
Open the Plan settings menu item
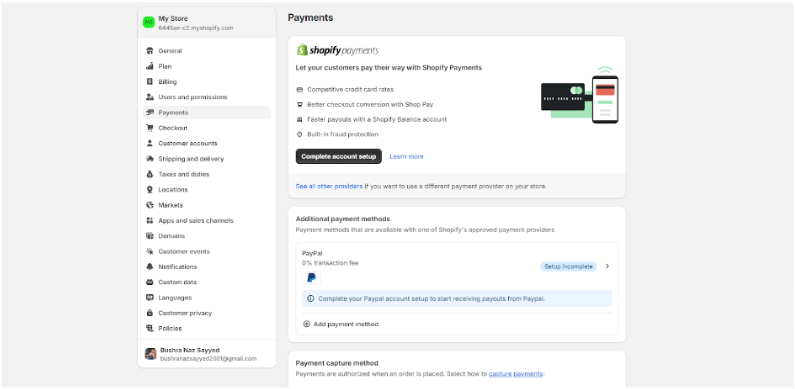[207, 66]
